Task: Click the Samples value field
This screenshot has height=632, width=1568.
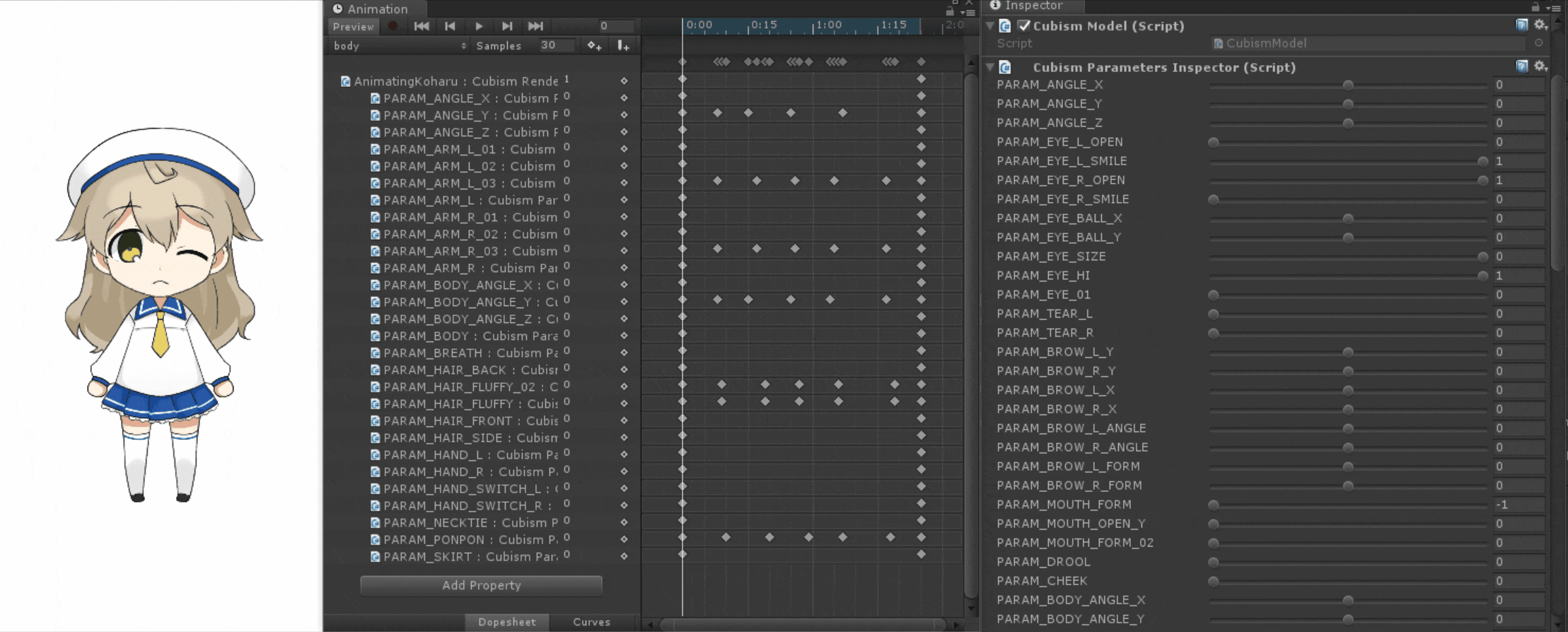Action: tap(557, 45)
